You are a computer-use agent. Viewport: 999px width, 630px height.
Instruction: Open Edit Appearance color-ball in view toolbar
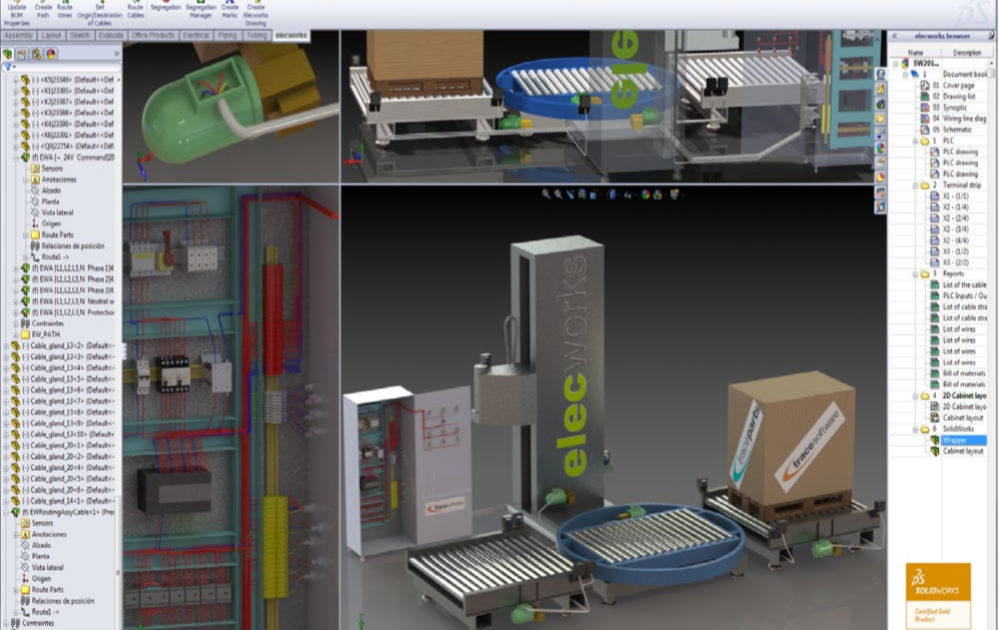[x=645, y=194]
